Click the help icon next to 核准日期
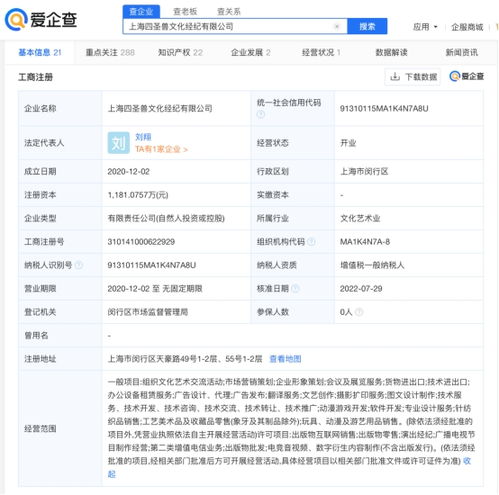This screenshot has height=495, width=499. tap(295, 289)
